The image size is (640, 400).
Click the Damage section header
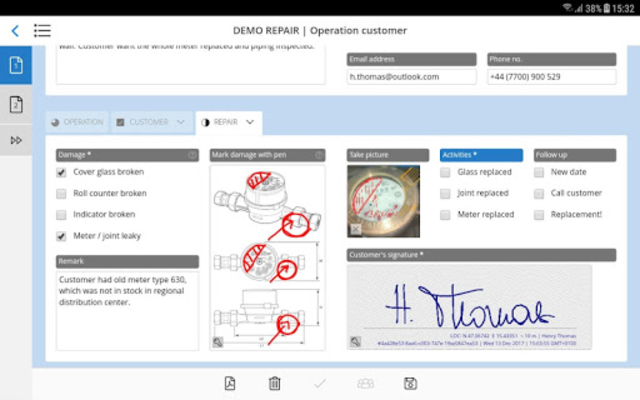coord(127,155)
